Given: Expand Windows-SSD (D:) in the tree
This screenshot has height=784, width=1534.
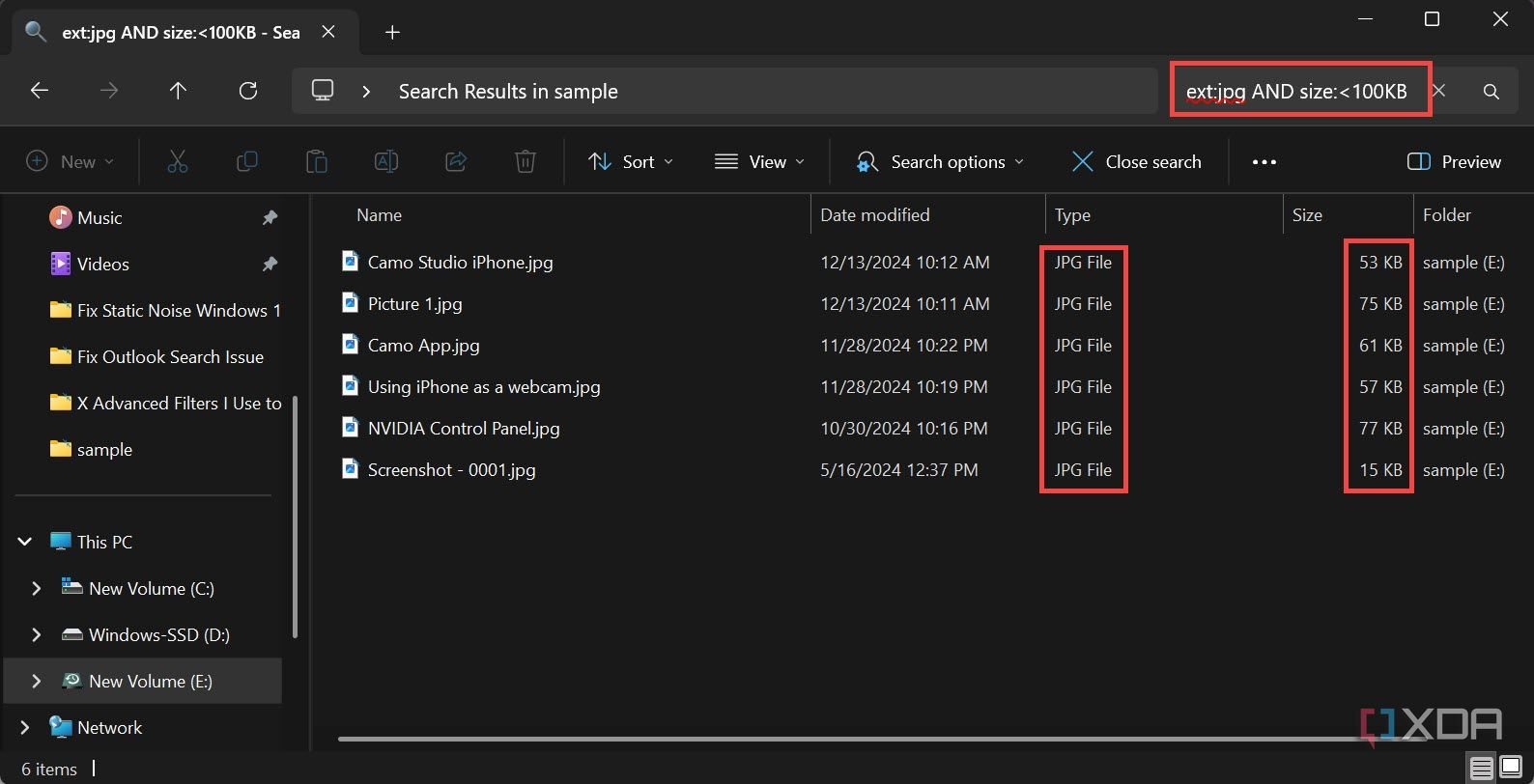Looking at the screenshot, I should click(x=37, y=634).
